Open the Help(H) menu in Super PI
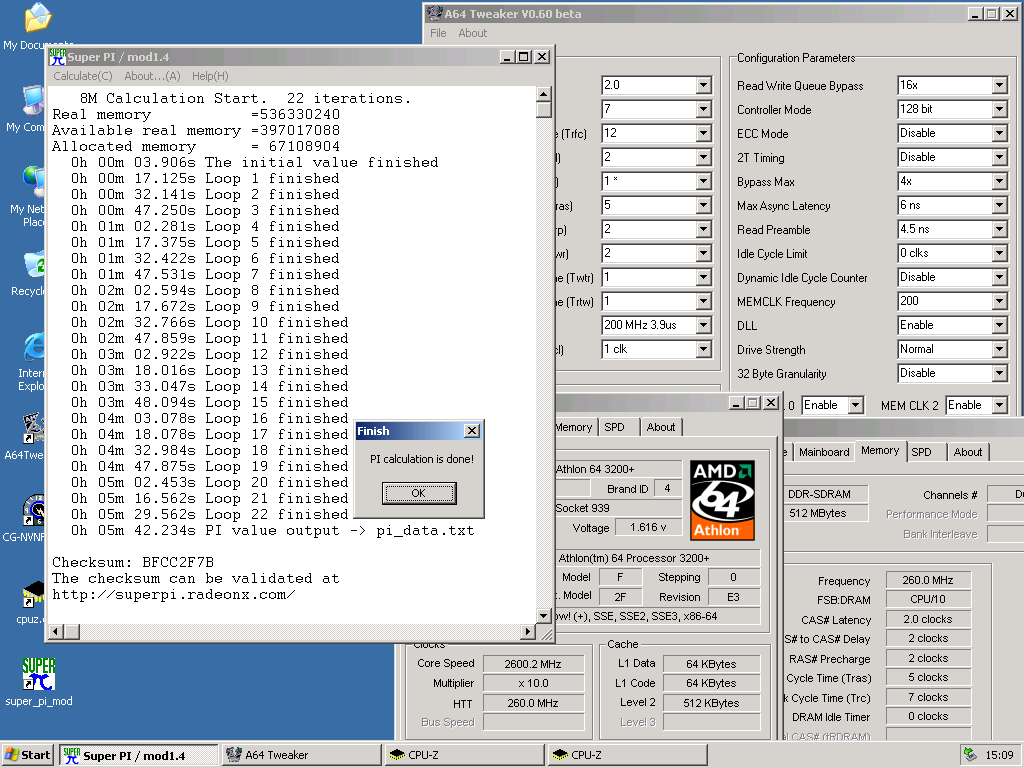 210,76
